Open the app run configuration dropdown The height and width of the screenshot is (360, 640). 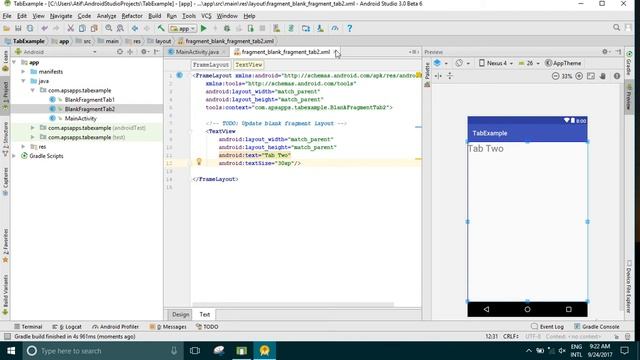click(x=183, y=29)
